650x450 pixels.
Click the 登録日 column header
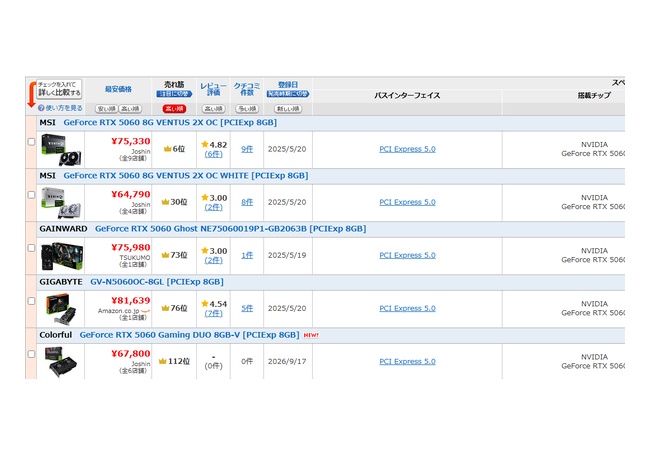(288, 85)
